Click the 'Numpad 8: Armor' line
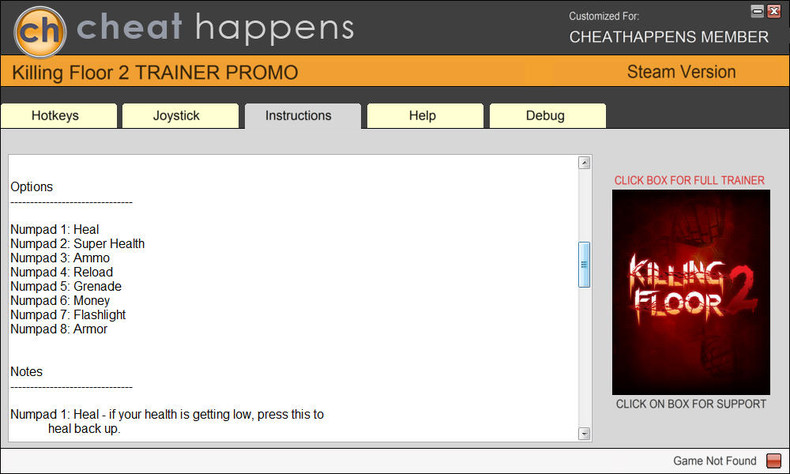This screenshot has width=790, height=474. (x=58, y=329)
